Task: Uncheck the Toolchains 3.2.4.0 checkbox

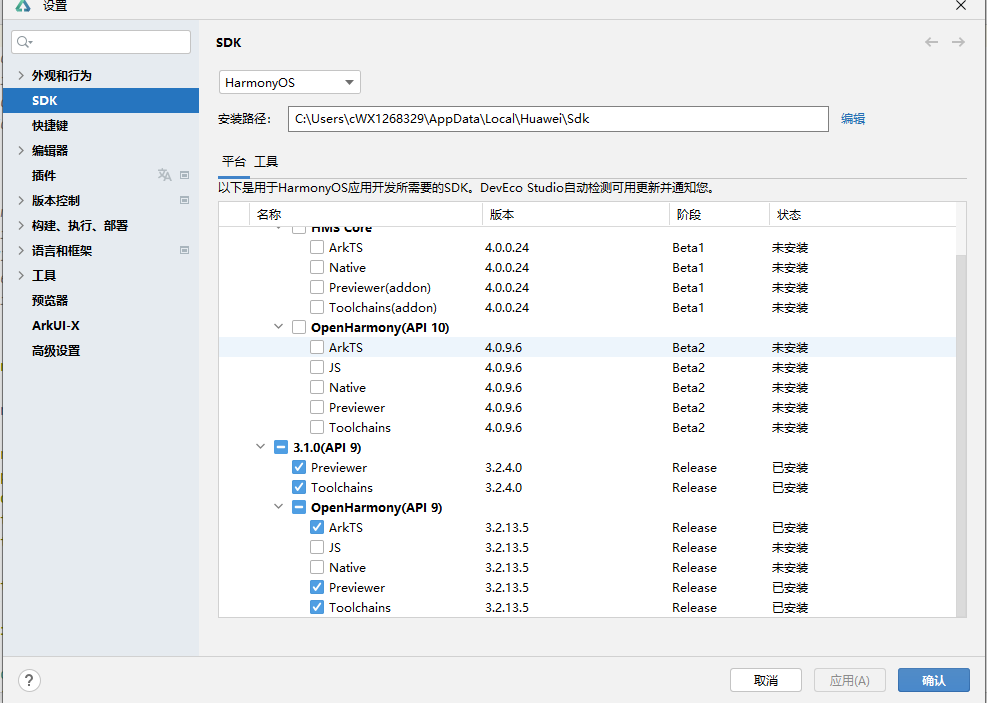Action: click(299, 487)
